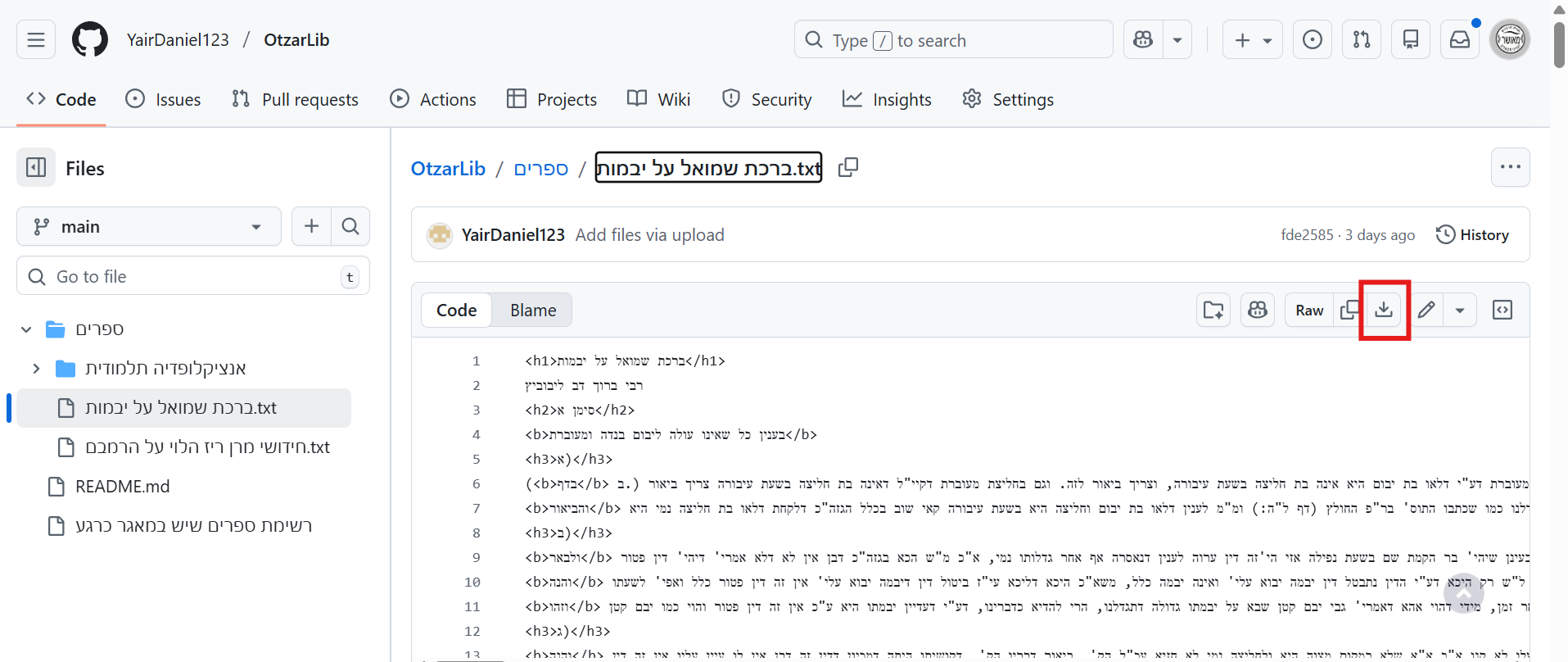
Task: Open the fde2585 commit hash link
Action: pos(1307,234)
